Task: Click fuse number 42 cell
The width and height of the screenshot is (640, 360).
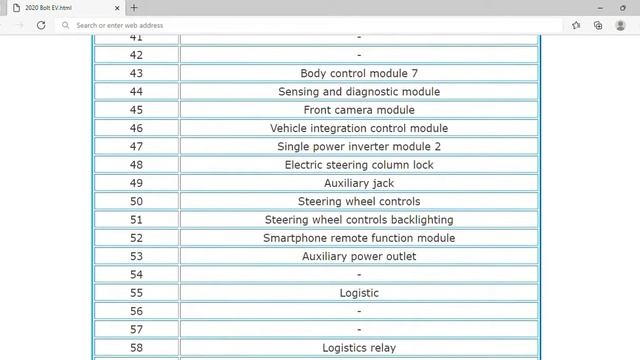Action: 136,55
